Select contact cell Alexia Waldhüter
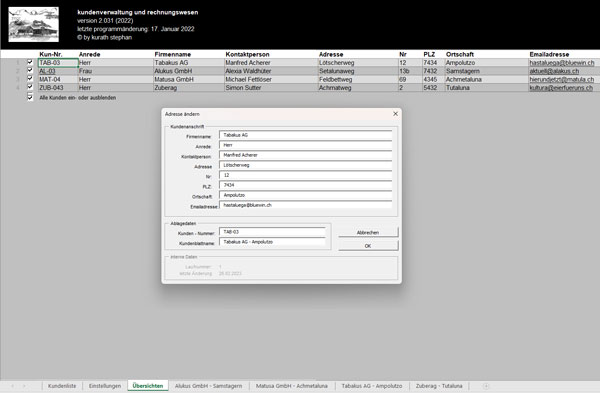 coord(271,71)
